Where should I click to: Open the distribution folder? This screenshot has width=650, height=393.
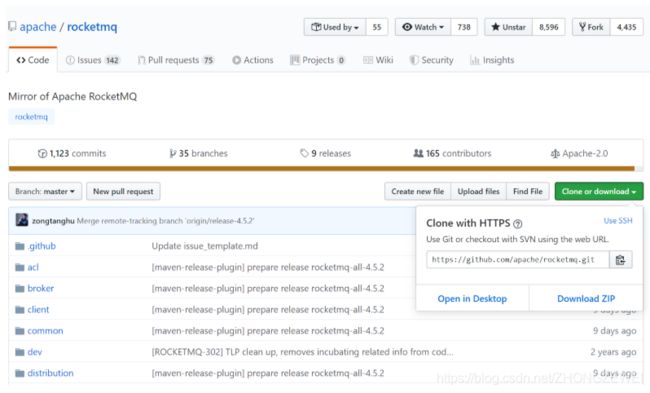(50, 373)
